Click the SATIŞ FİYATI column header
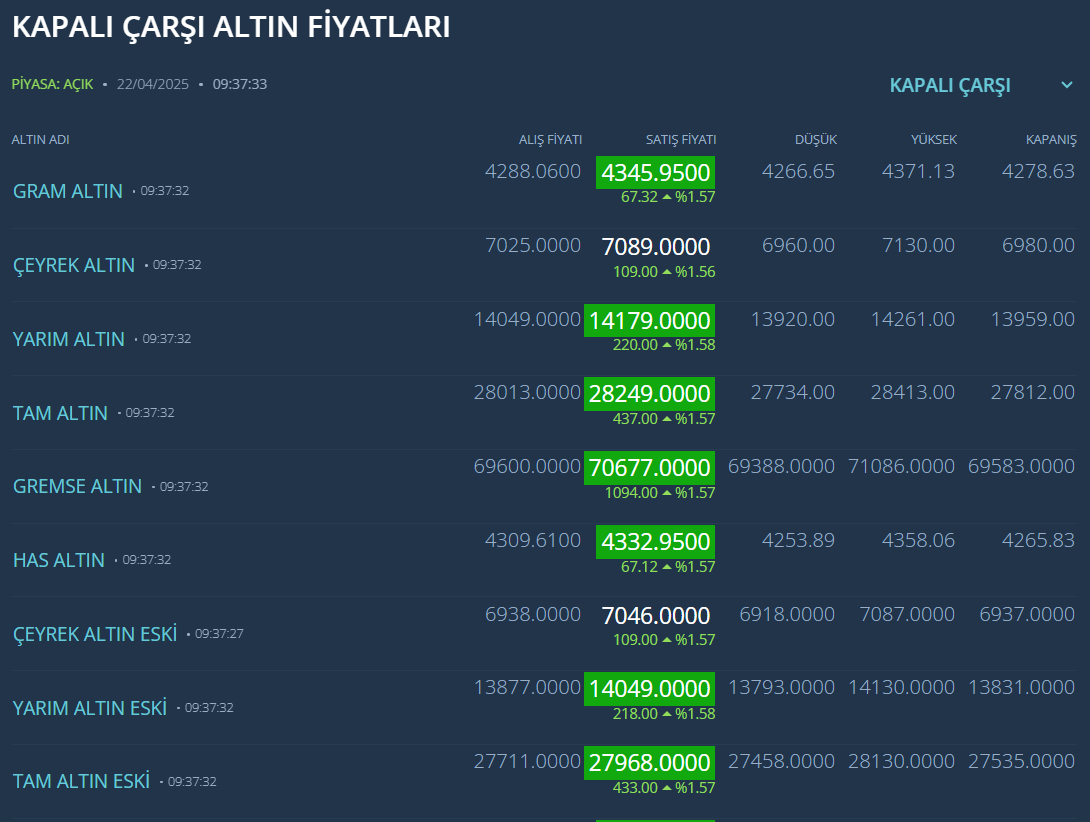Viewport: 1090px width, 822px height. point(681,140)
